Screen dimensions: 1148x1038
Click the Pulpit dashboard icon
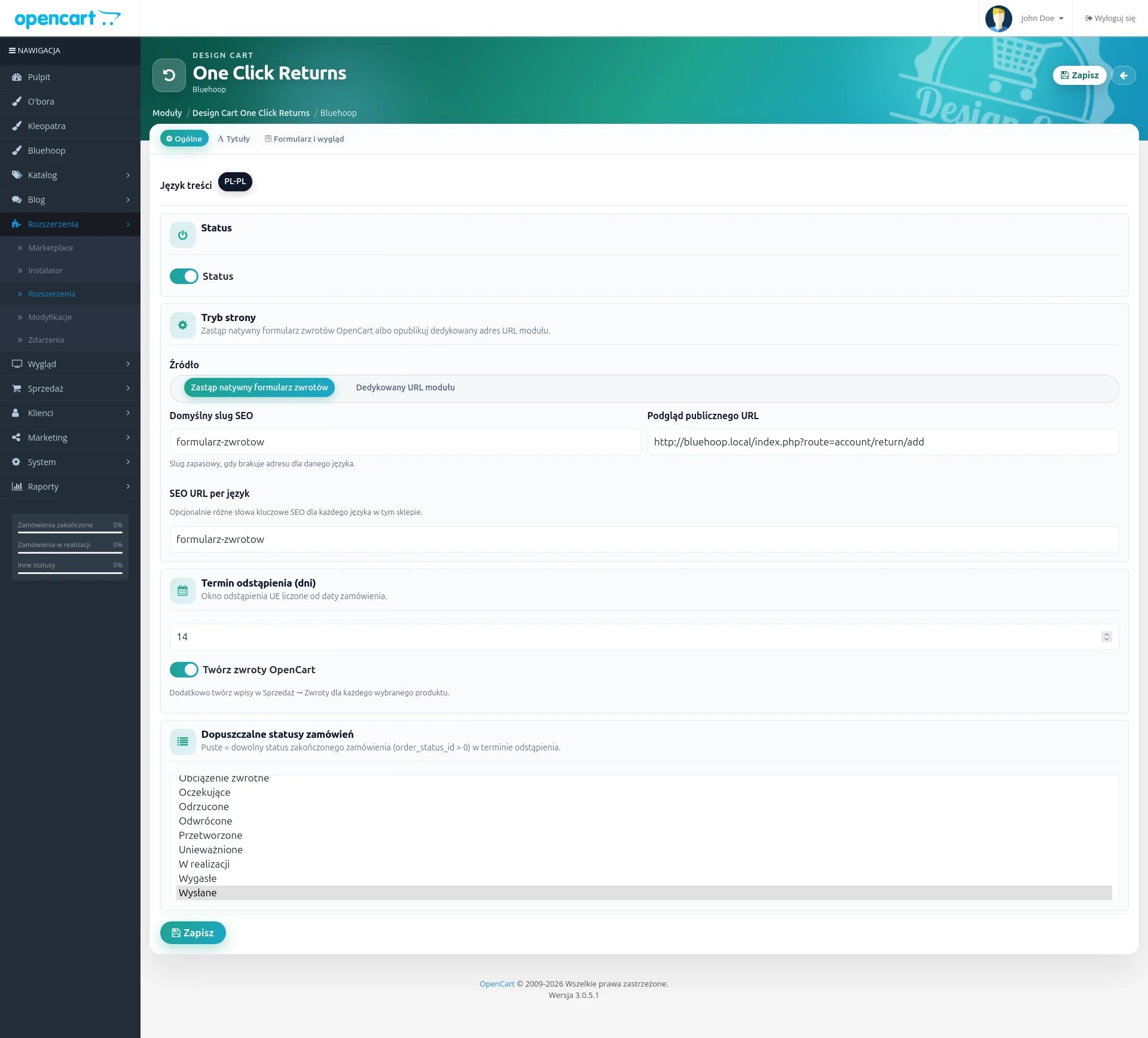click(x=17, y=77)
